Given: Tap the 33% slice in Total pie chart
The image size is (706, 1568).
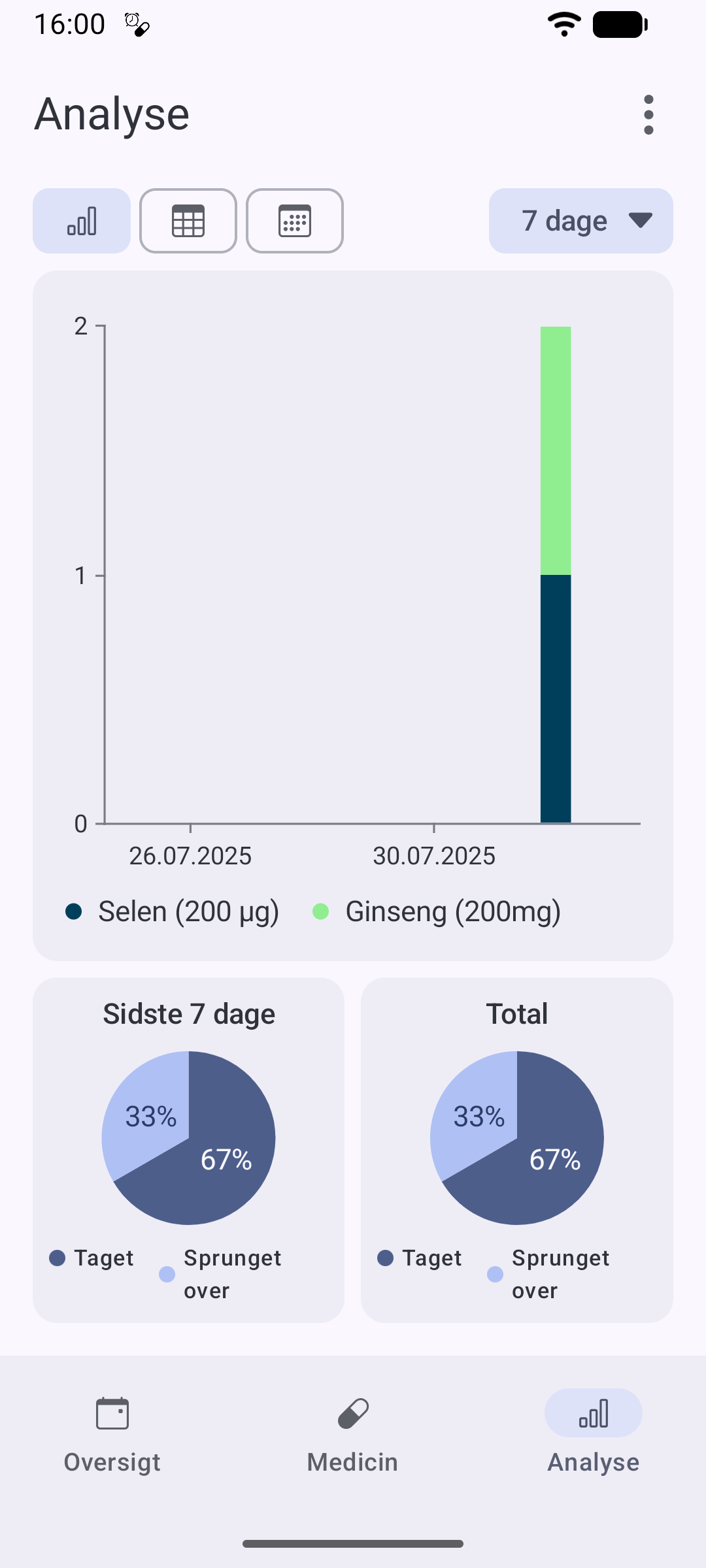Looking at the screenshot, I should coord(476,1115).
